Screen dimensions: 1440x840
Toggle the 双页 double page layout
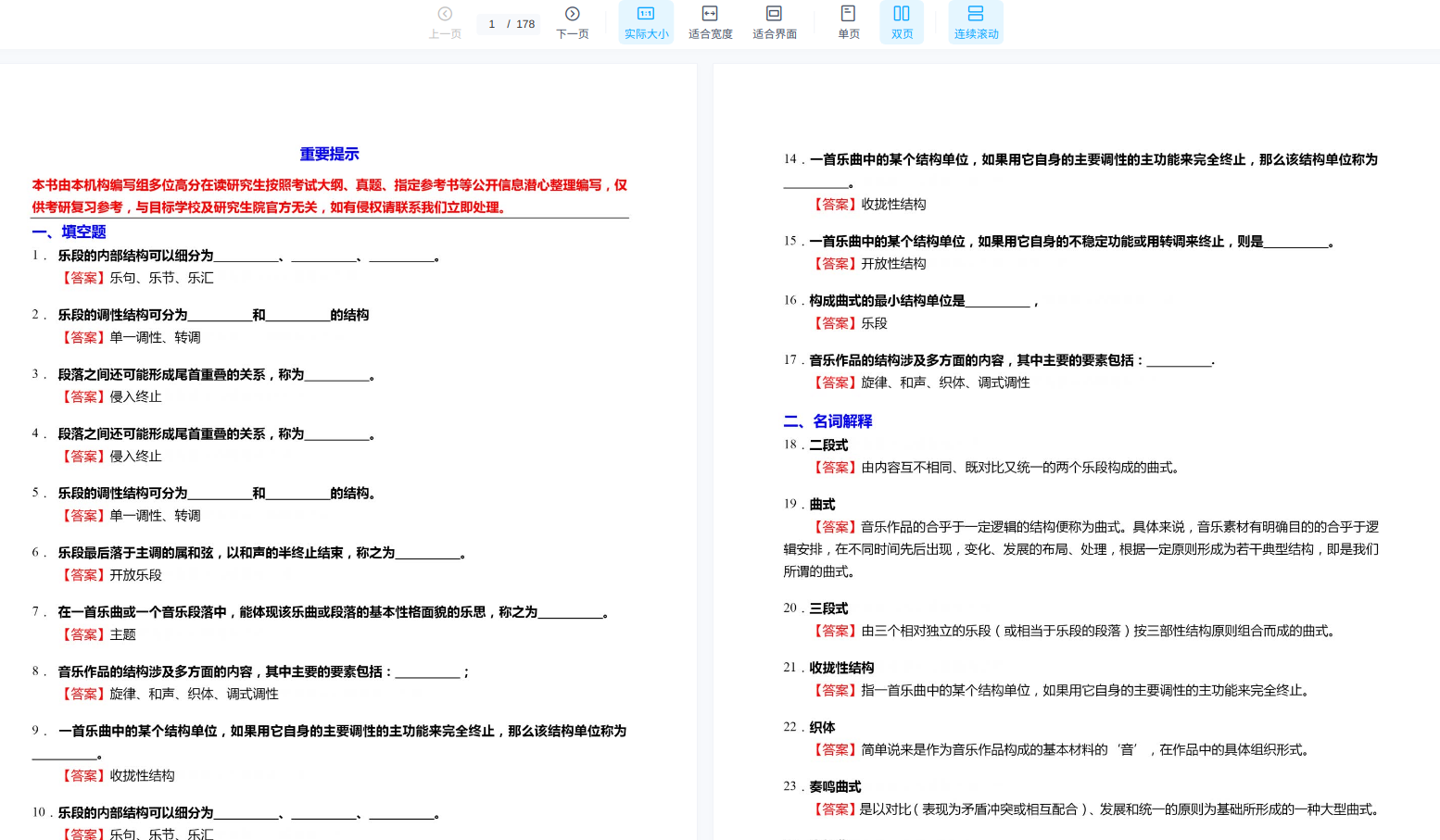coord(902,22)
